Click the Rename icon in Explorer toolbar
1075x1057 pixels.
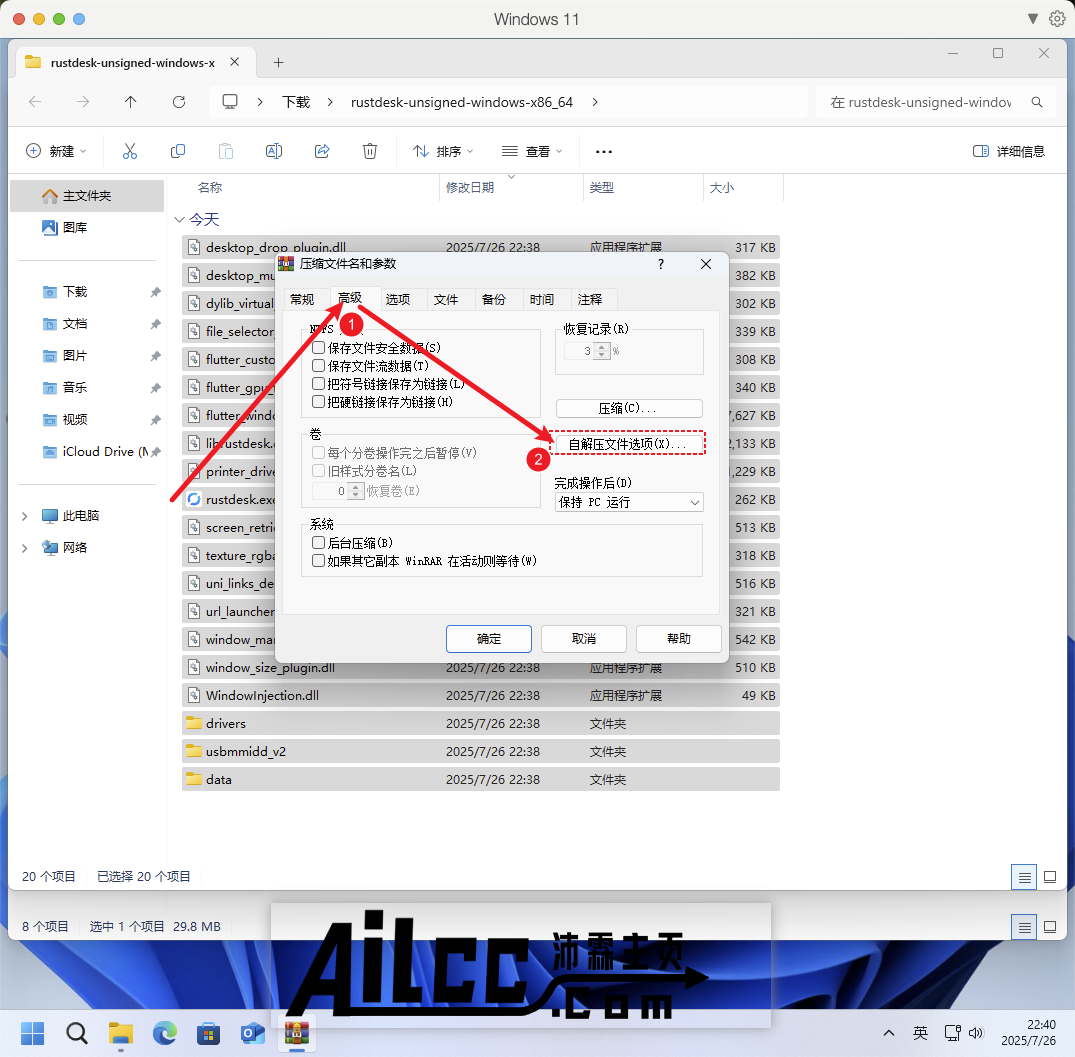point(274,151)
